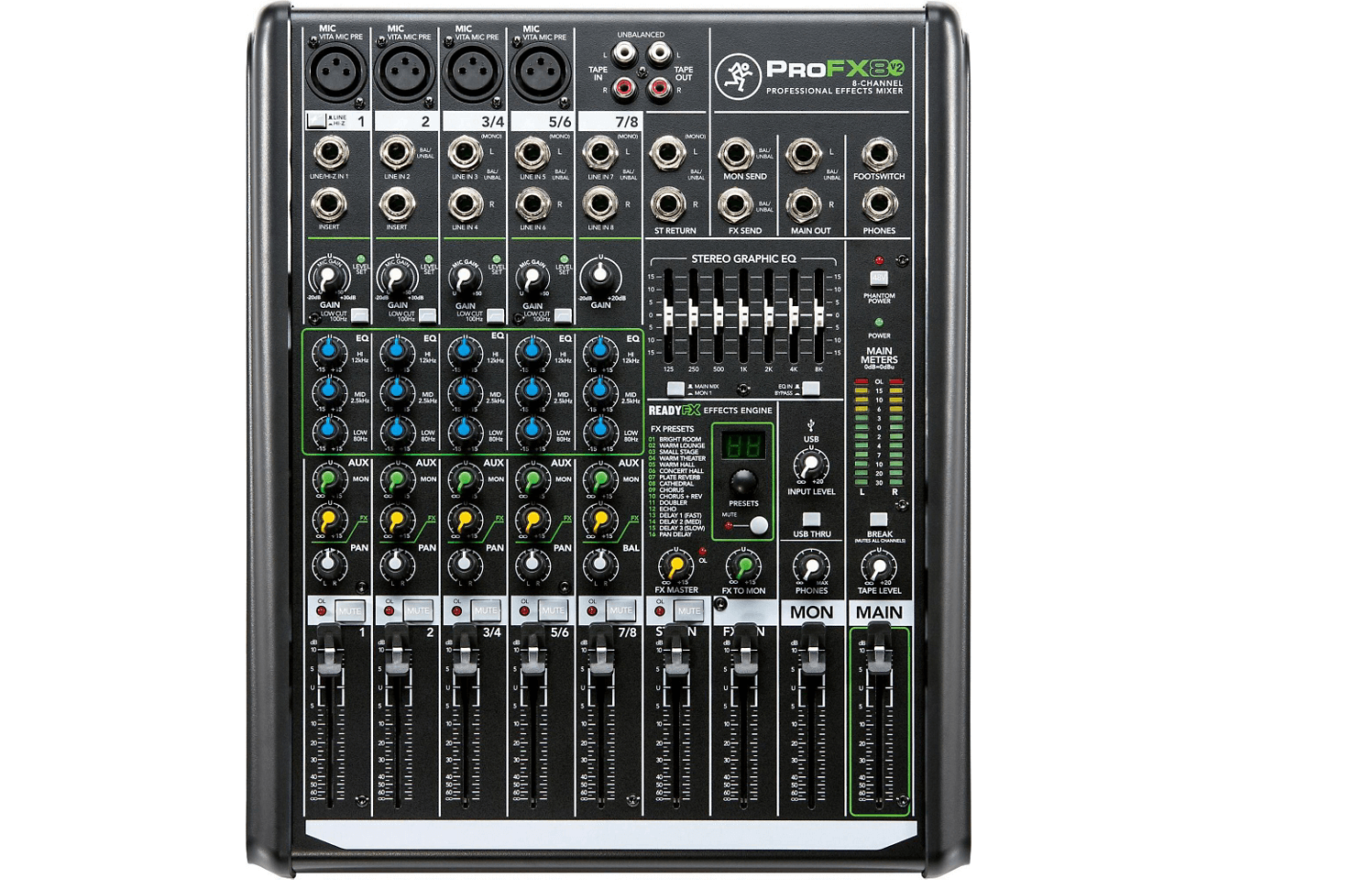Screen dimensions: 1372x889
Task: Click the channel 1 AUX MON knob
Action: 328,479
